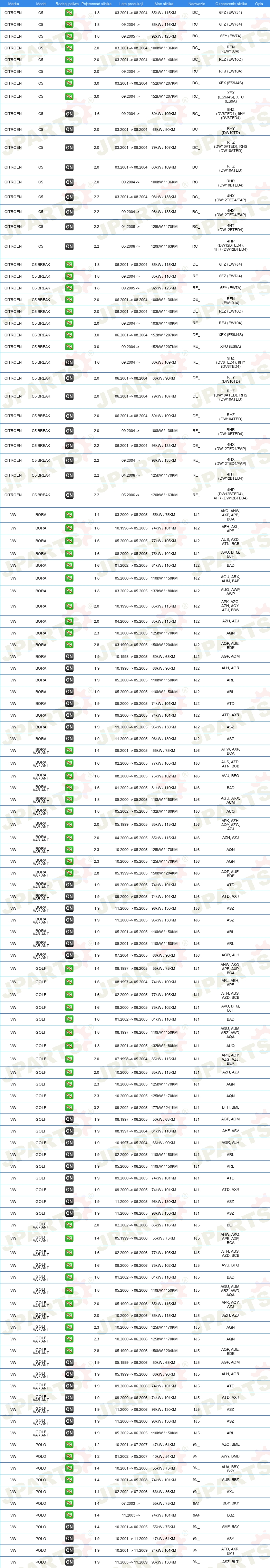Click the AZQ, BME engine code cell
The height and width of the screenshot is (1568, 270).
[x=231, y=1445]
